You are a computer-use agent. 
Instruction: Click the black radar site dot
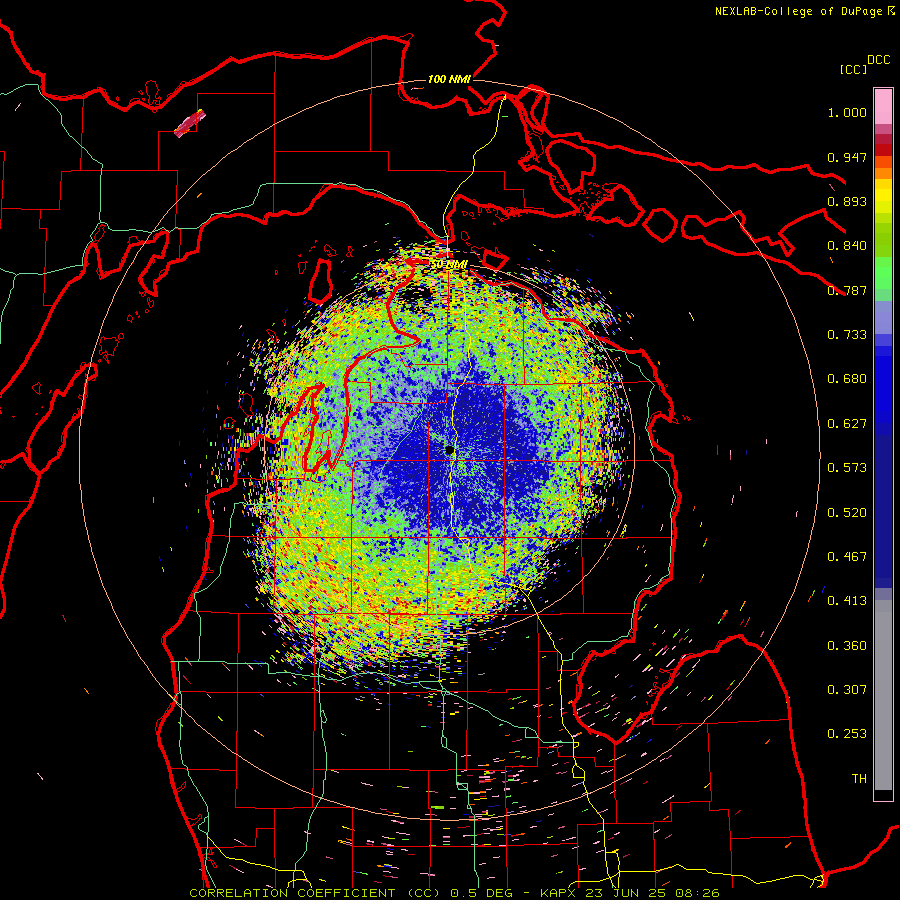pos(449,450)
